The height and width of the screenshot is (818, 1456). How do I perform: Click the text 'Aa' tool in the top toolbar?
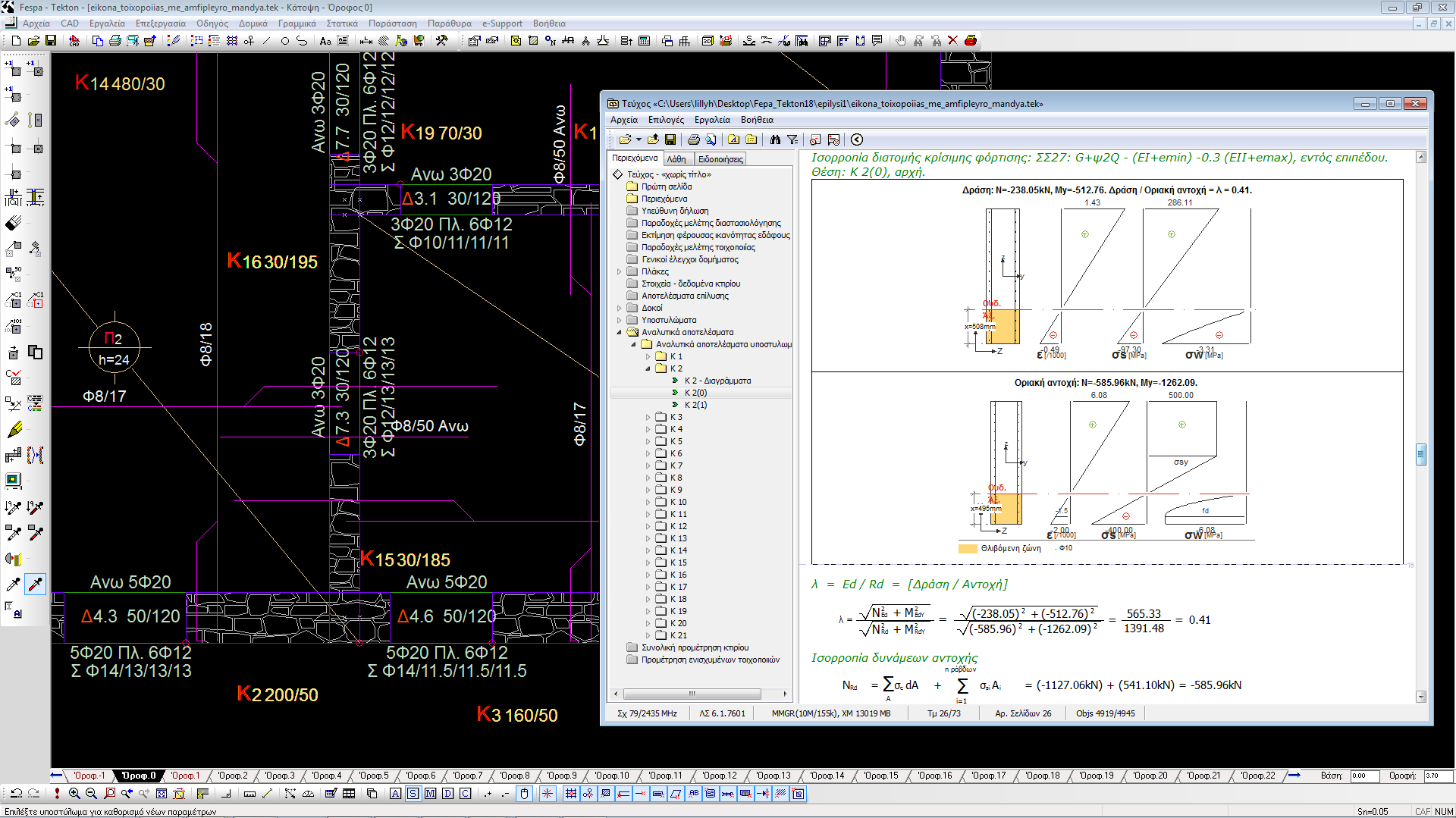[x=325, y=41]
